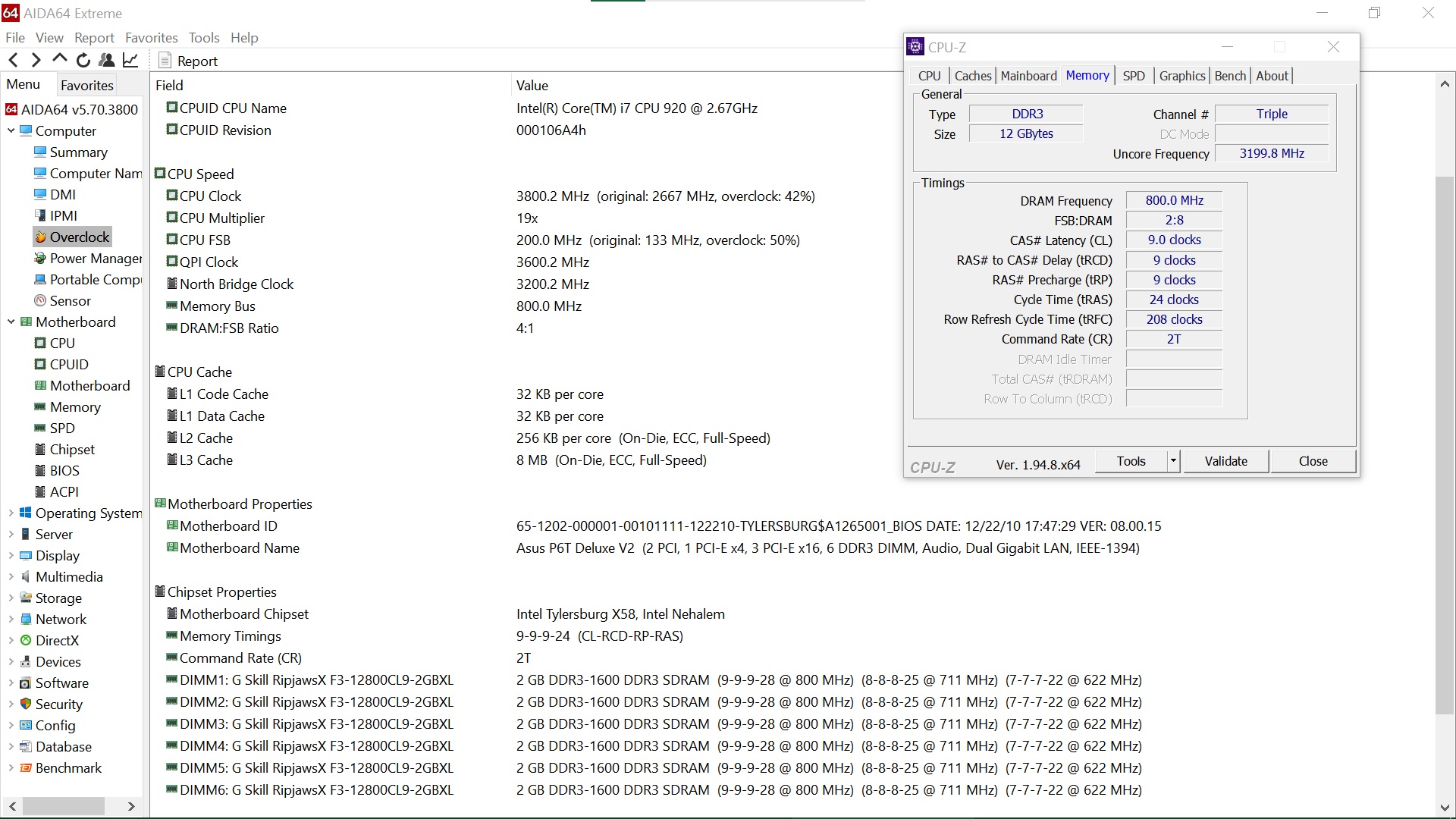Viewport: 1456px width, 819px height.
Task: Click the CPU-Z application icon
Action: tap(915, 46)
